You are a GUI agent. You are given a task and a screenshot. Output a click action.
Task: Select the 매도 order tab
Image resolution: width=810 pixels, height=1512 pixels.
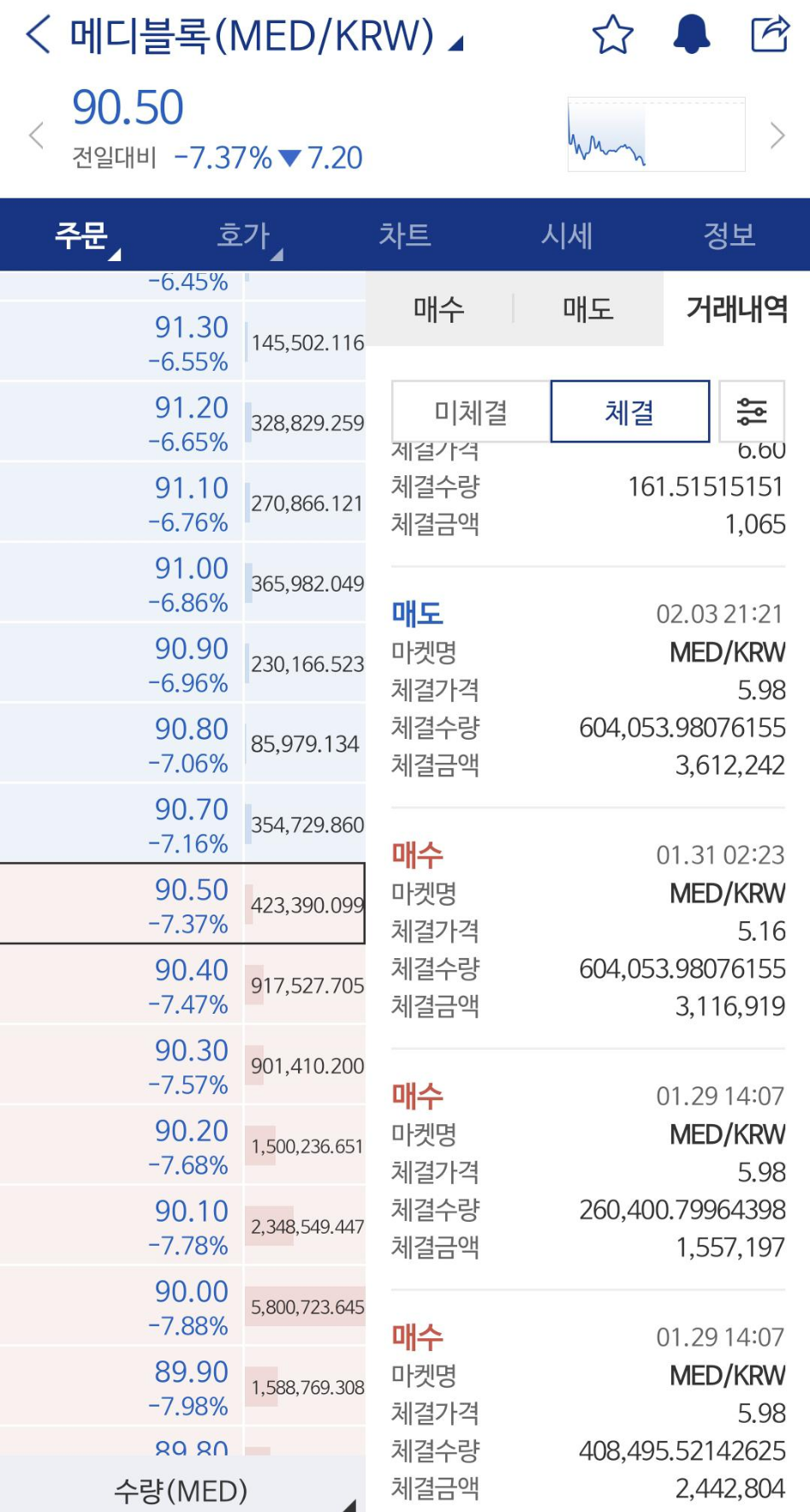(588, 309)
